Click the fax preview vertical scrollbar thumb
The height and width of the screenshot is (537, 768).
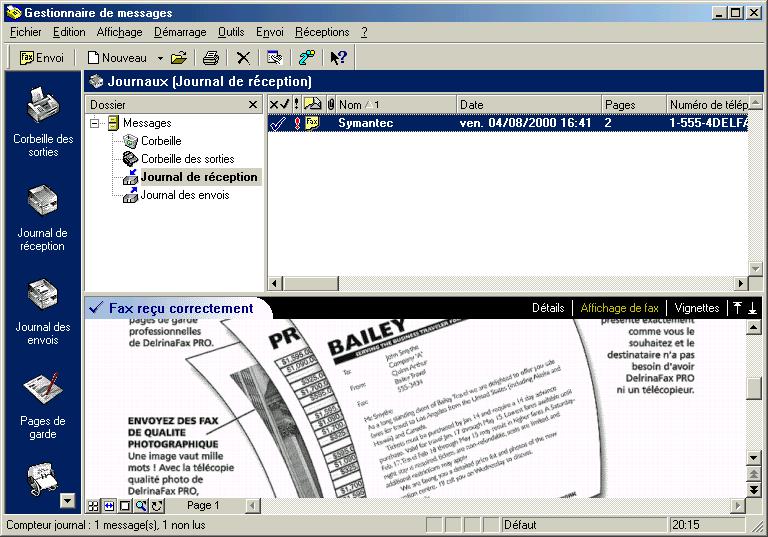[753, 388]
